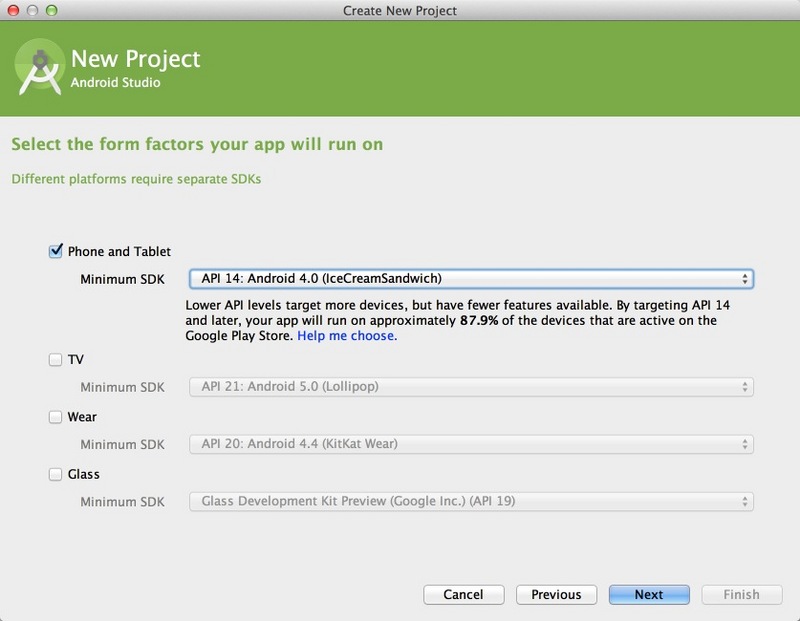Open the Help me choose link
The image size is (800, 621).
[x=347, y=336]
